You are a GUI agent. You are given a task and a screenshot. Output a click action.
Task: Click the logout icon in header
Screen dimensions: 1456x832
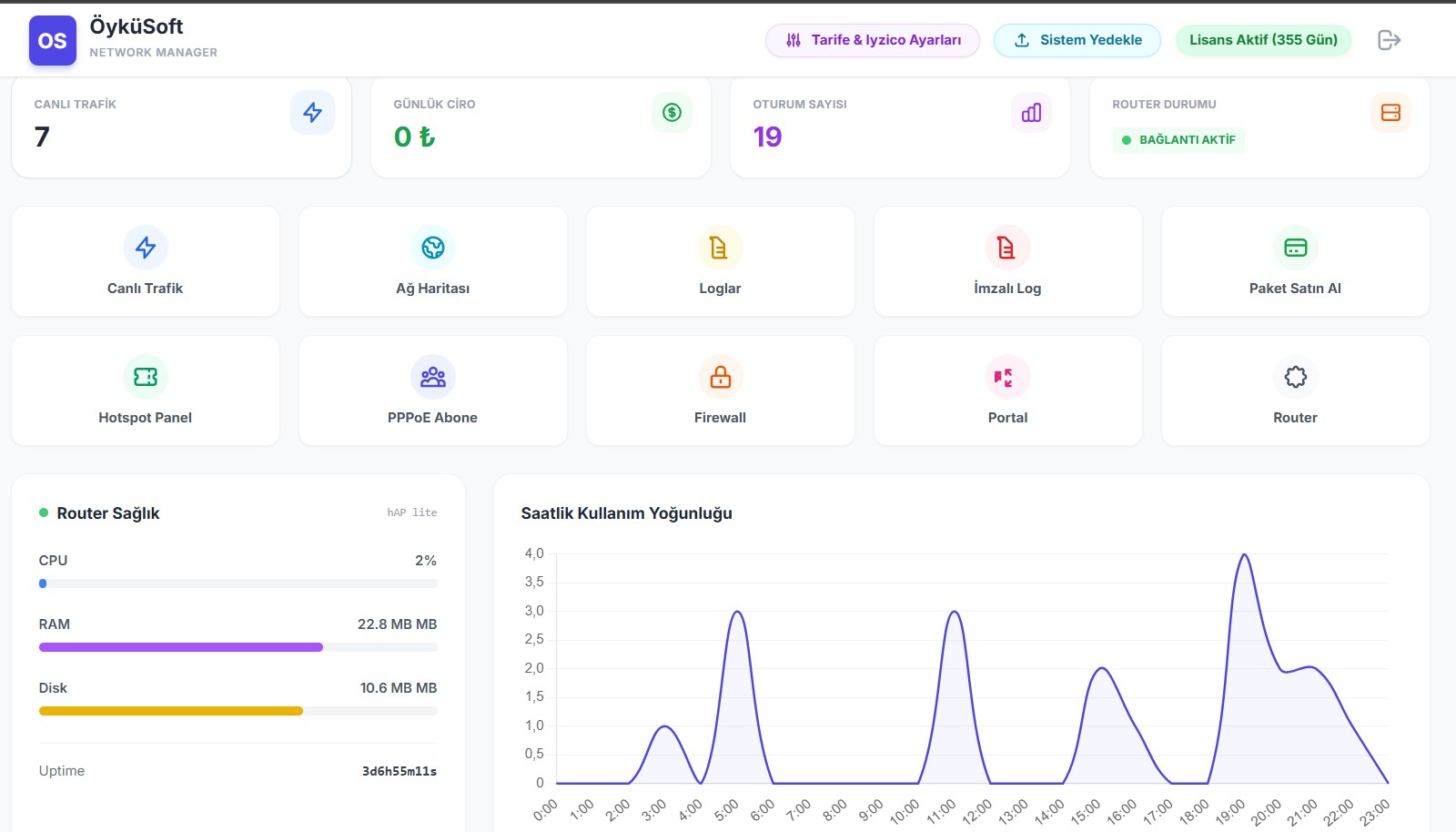1389,40
